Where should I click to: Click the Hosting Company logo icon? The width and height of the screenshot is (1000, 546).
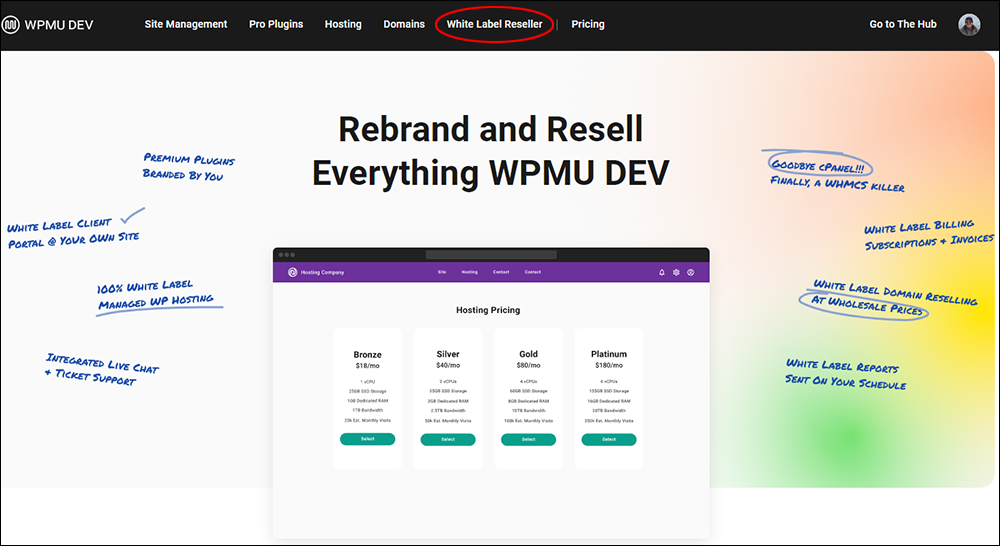(291, 272)
